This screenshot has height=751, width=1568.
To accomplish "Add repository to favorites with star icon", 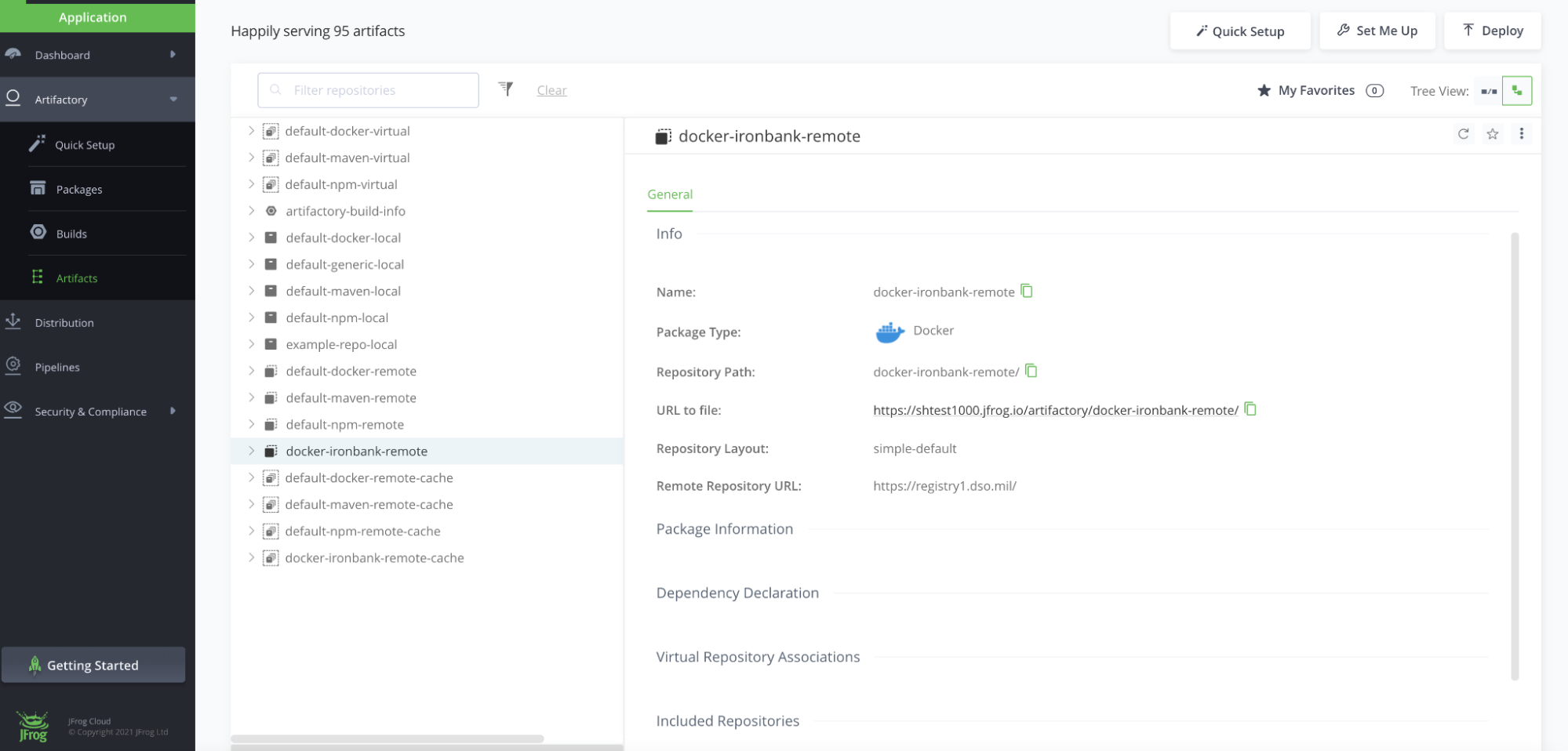I will 1492,134.
